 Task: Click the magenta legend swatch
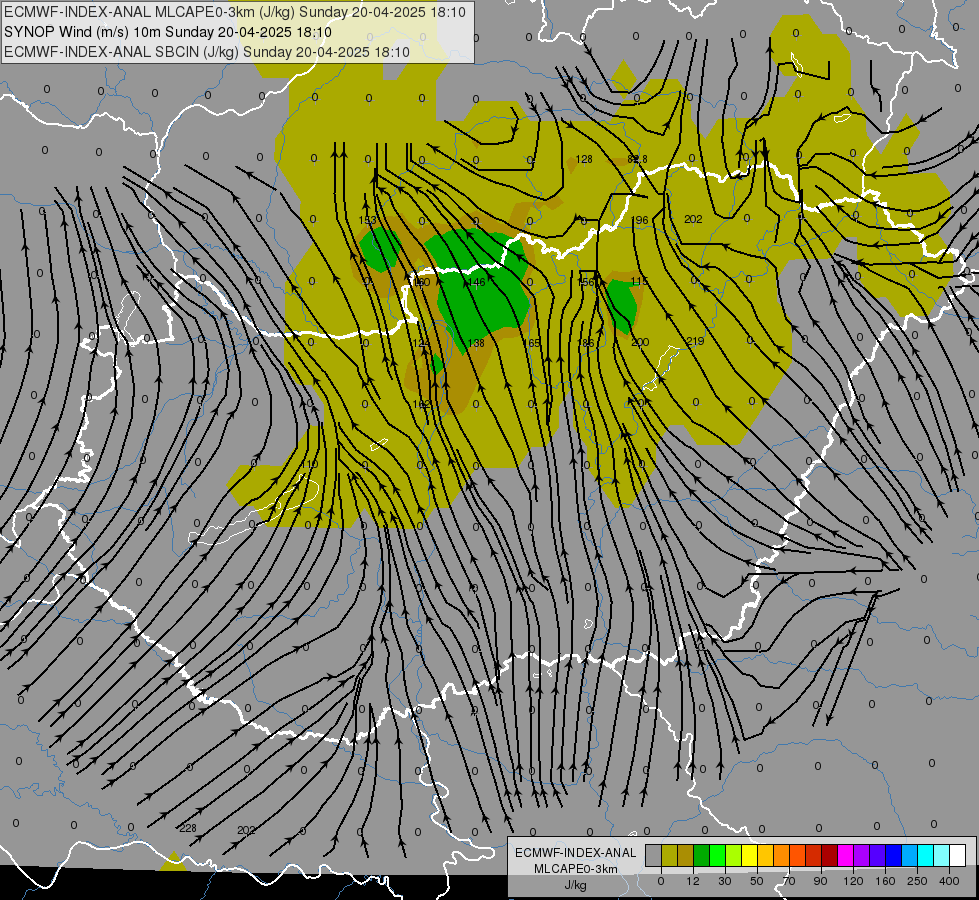tap(846, 856)
